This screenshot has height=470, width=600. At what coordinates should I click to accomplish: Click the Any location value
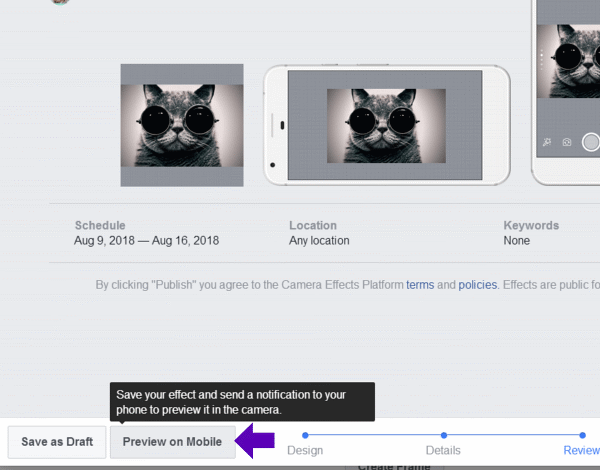[319, 241]
